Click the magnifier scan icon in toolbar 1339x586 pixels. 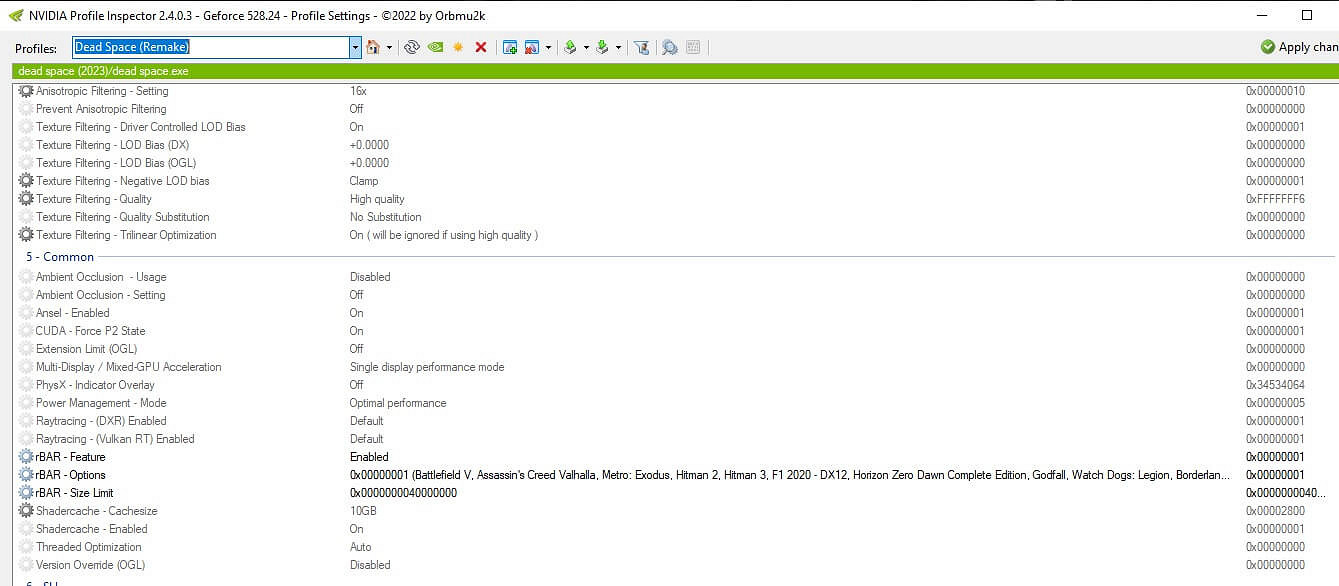[670, 47]
